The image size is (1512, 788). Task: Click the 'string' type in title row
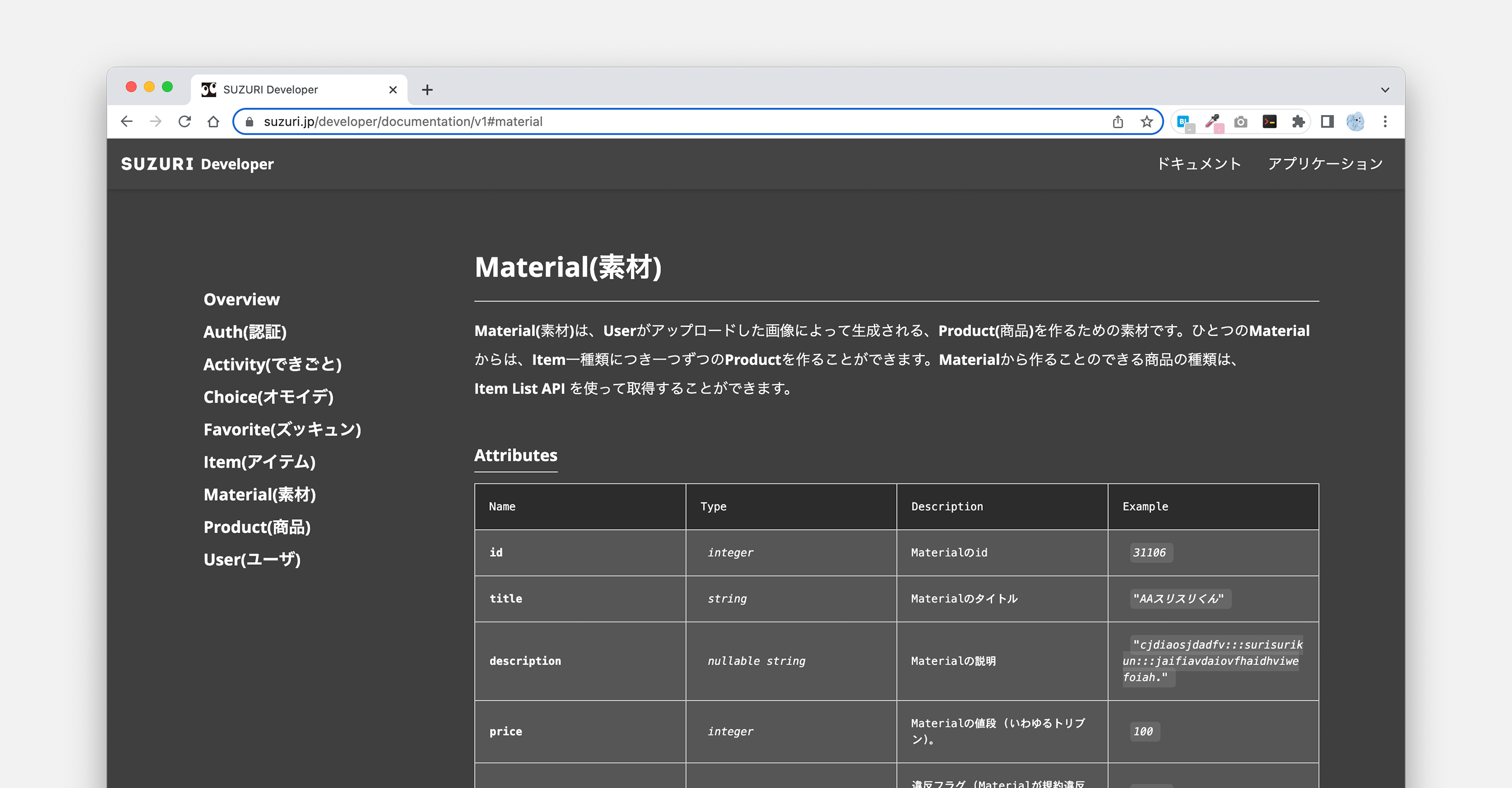point(727,598)
